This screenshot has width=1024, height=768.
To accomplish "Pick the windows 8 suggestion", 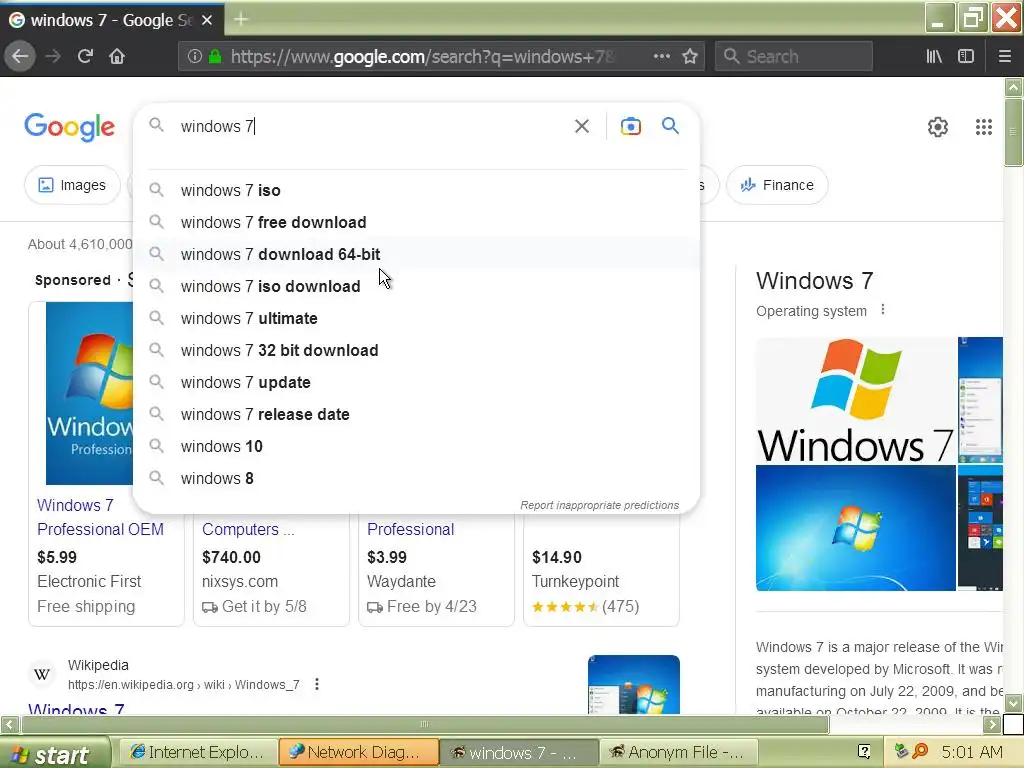I will click(x=417, y=478).
